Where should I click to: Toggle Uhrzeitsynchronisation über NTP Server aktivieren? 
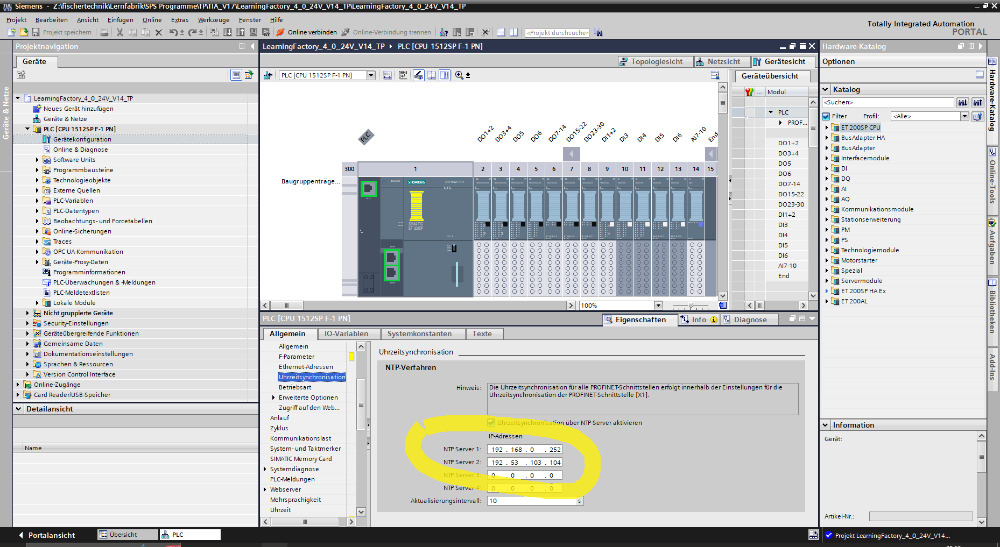tap(491, 422)
